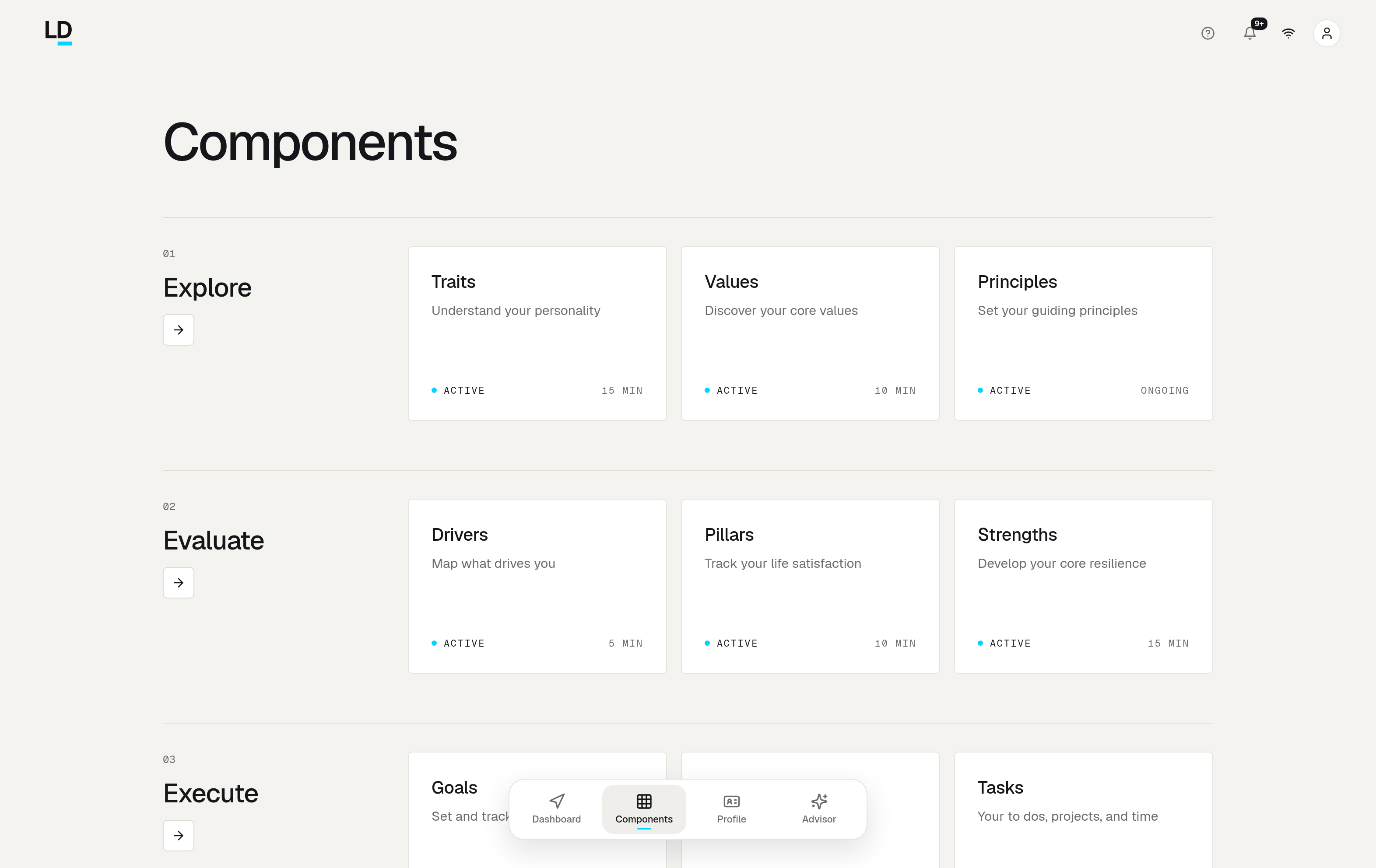
Task: Click ACTIVE status on the Traits card
Action: 458,391
